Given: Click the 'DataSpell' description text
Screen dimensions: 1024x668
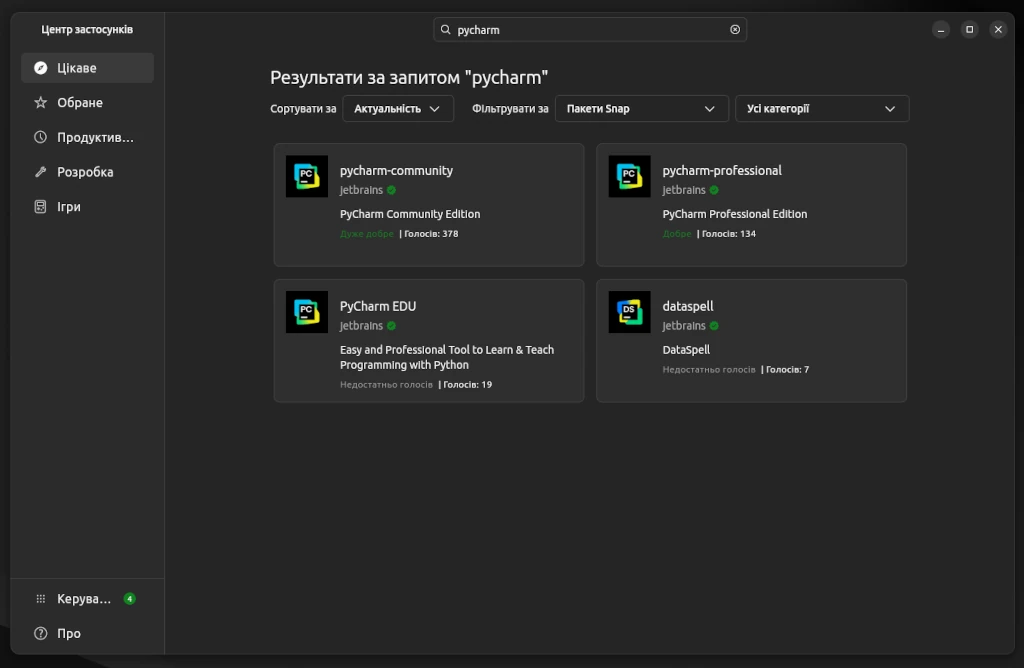Looking at the screenshot, I should point(686,350).
